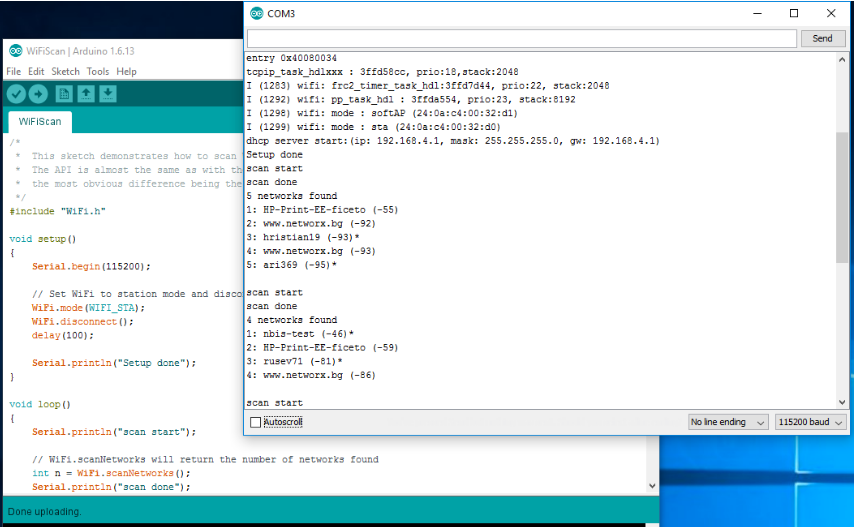Click the Verify checkmark icon in Arduino toolbar

point(16,94)
